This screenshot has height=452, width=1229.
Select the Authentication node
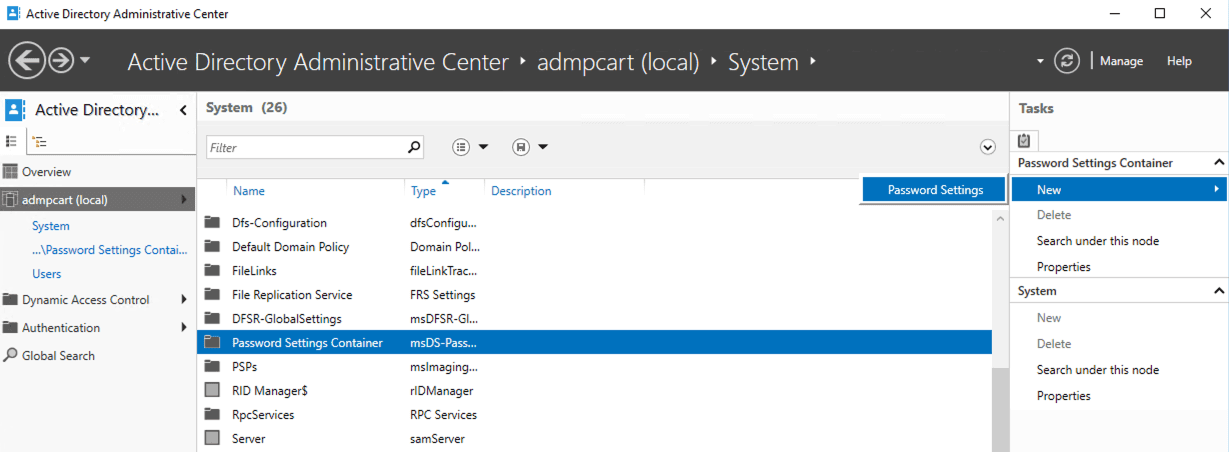click(x=61, y=328)
